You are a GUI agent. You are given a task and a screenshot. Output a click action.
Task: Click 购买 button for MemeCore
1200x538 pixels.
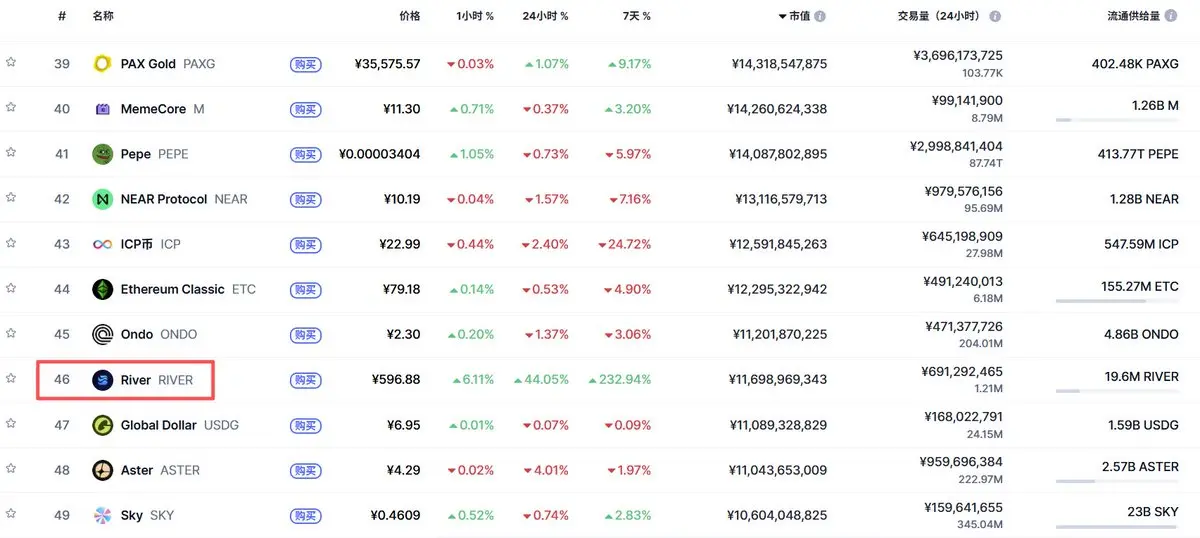point(306,109)
